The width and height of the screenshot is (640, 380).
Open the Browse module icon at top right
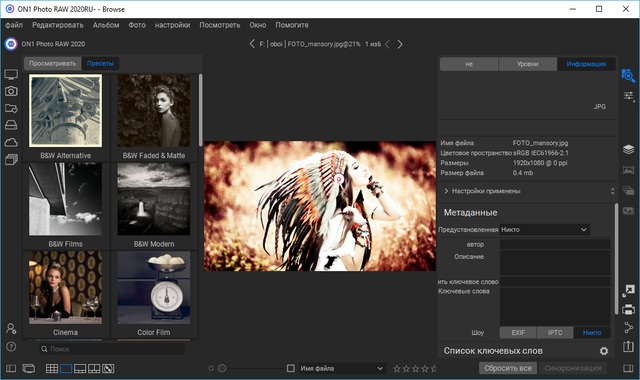point(628,76)
